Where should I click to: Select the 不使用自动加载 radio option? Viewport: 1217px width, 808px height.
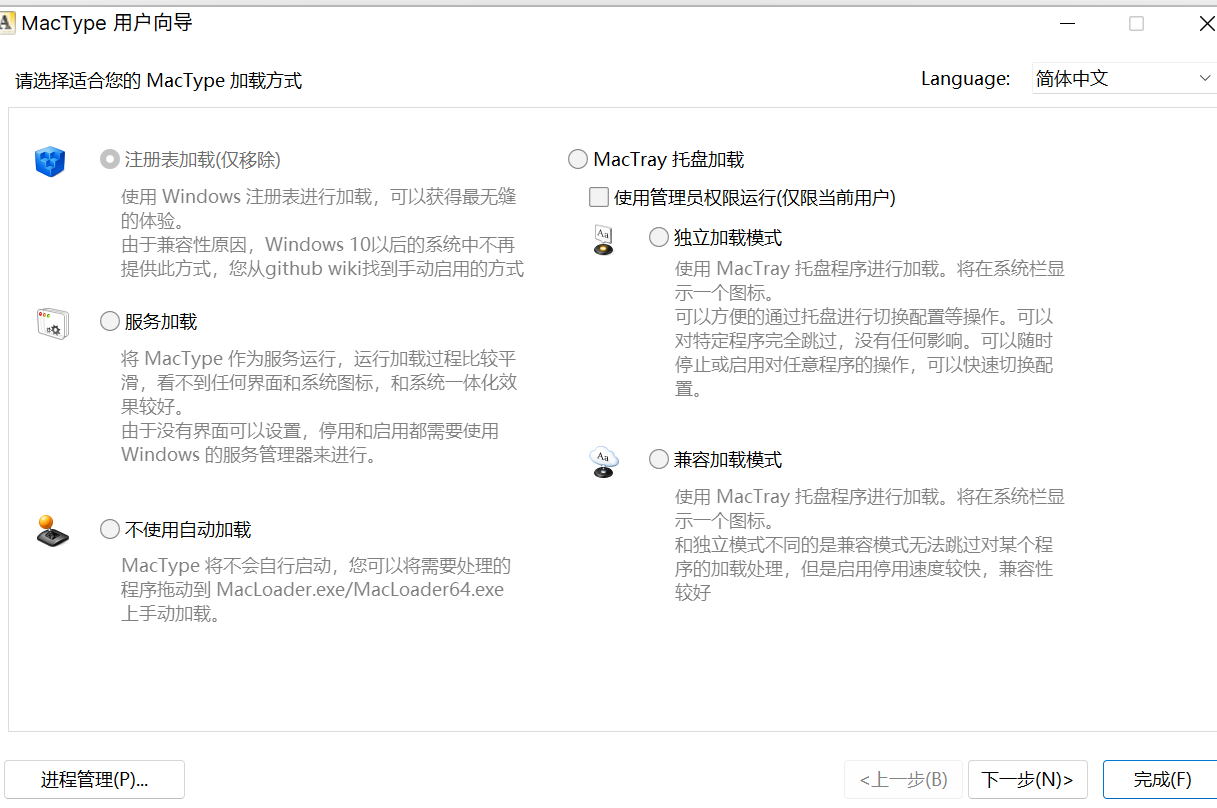click(x=109, y=529)
